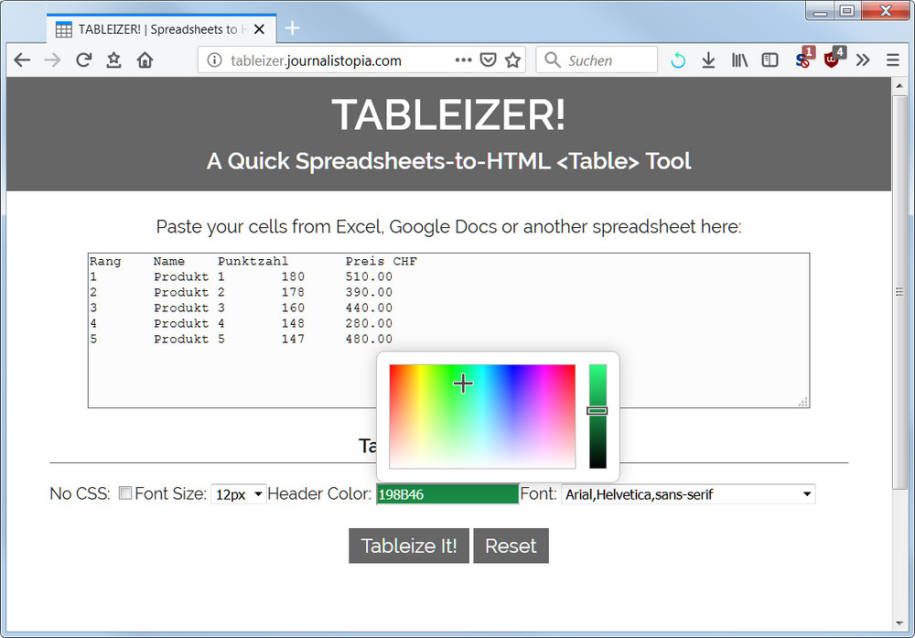Save page to Pocket
The height and width of the screenshot is (638, 915).
[x=488, y=60]
